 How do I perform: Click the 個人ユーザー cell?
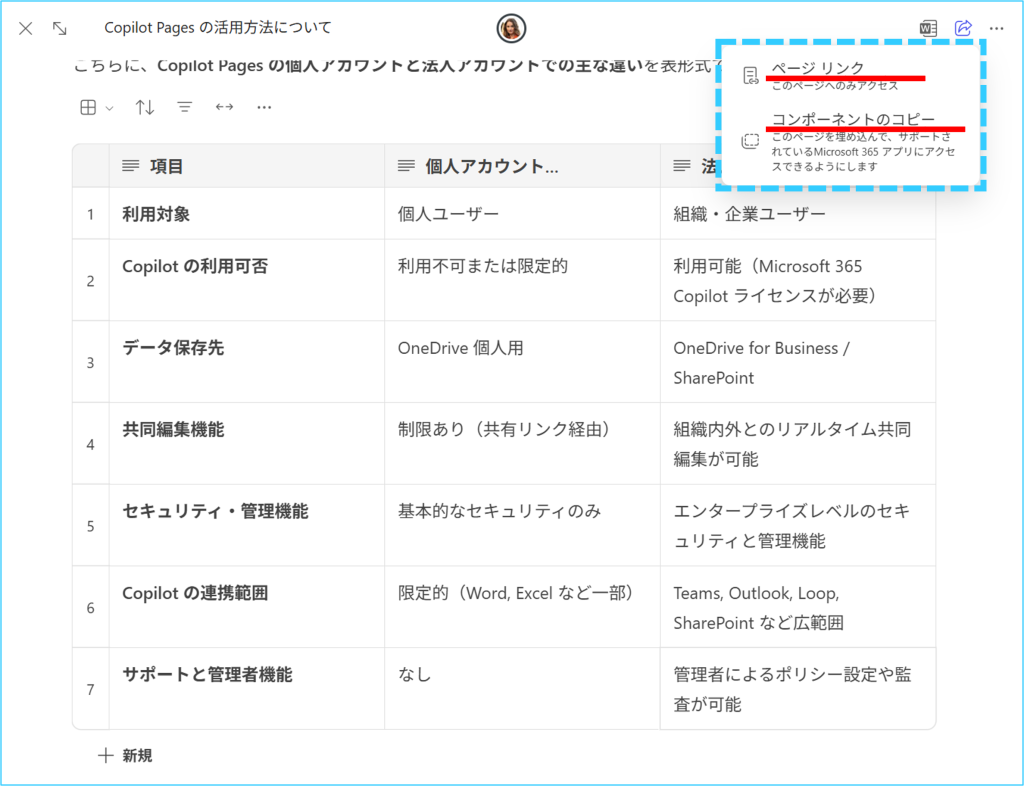click(522, 214)
